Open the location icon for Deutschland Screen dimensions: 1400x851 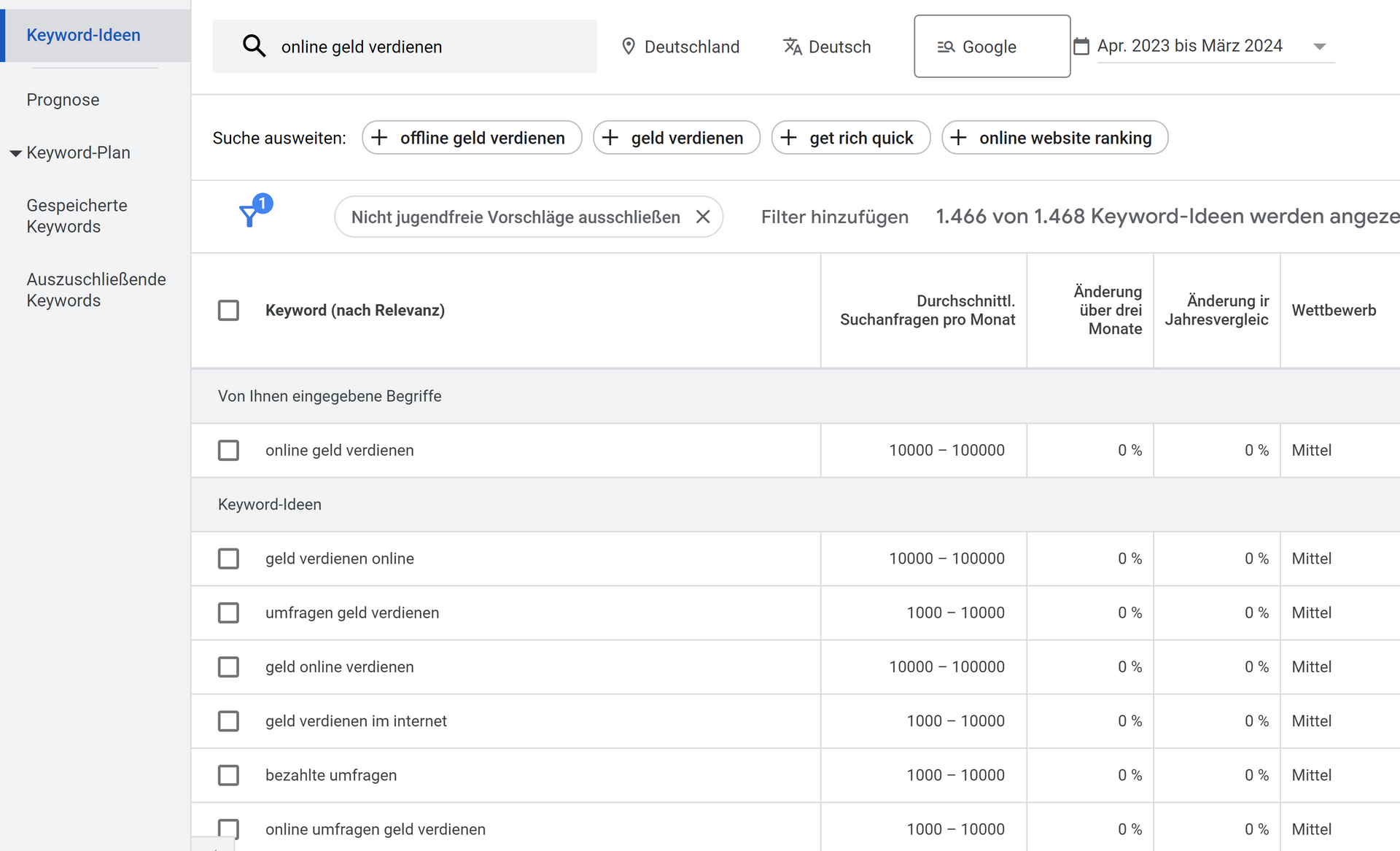[x=629, y=46]
